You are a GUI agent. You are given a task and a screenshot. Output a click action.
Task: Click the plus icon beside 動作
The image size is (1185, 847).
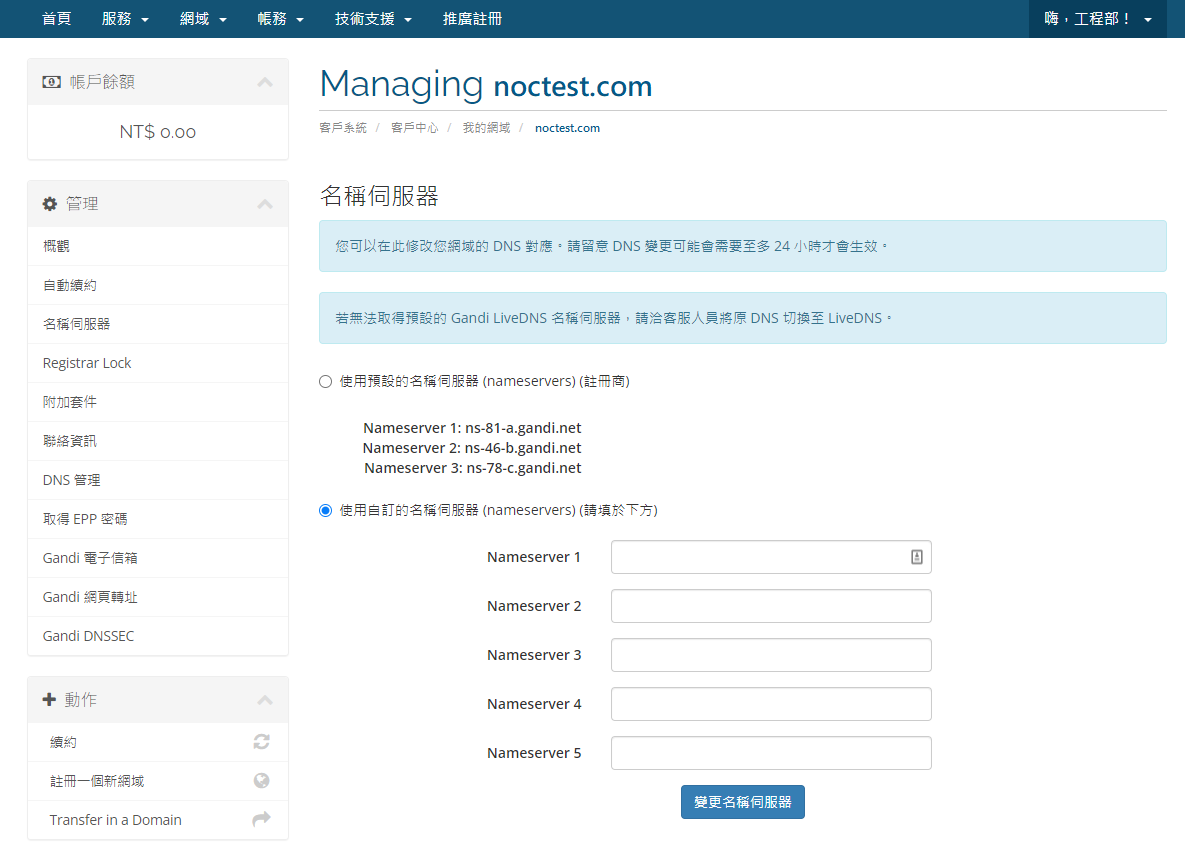(x=49, y=700)
